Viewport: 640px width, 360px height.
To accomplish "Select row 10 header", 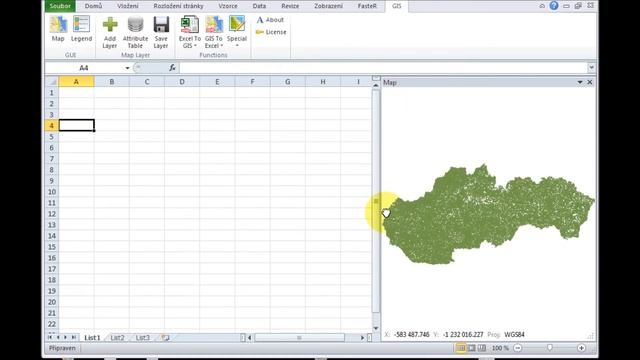I will coord(51,192).
